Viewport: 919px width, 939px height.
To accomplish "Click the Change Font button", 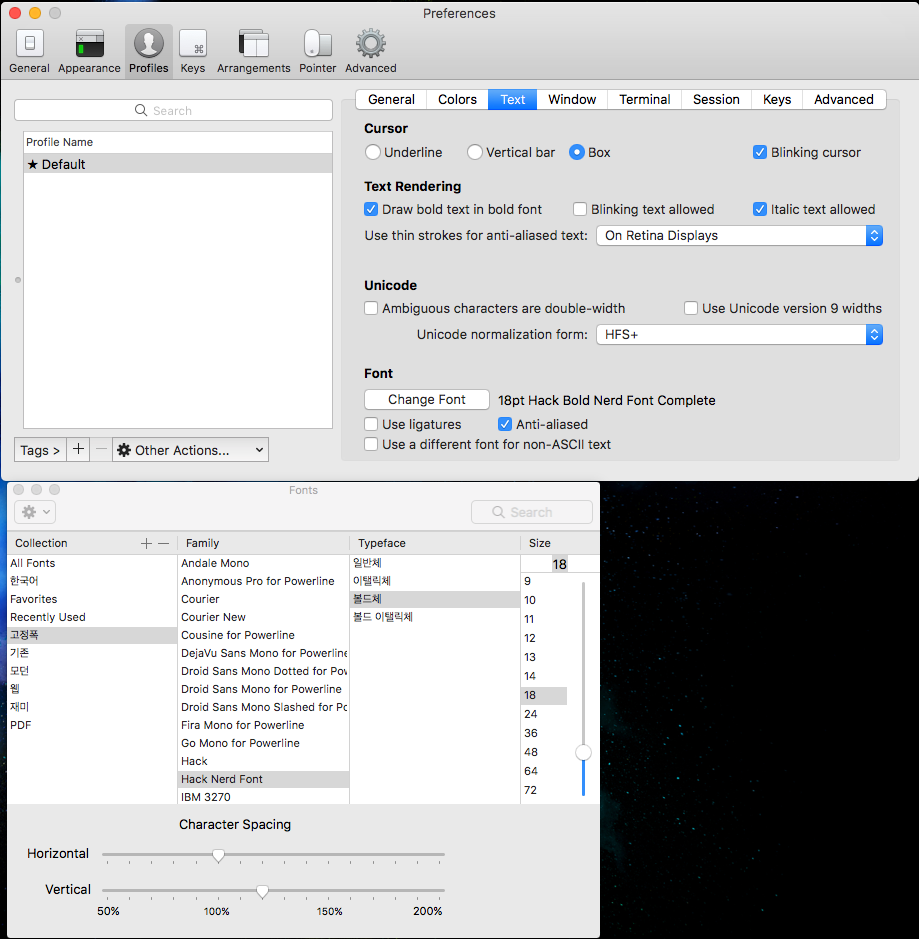I will tap(427, 400).
